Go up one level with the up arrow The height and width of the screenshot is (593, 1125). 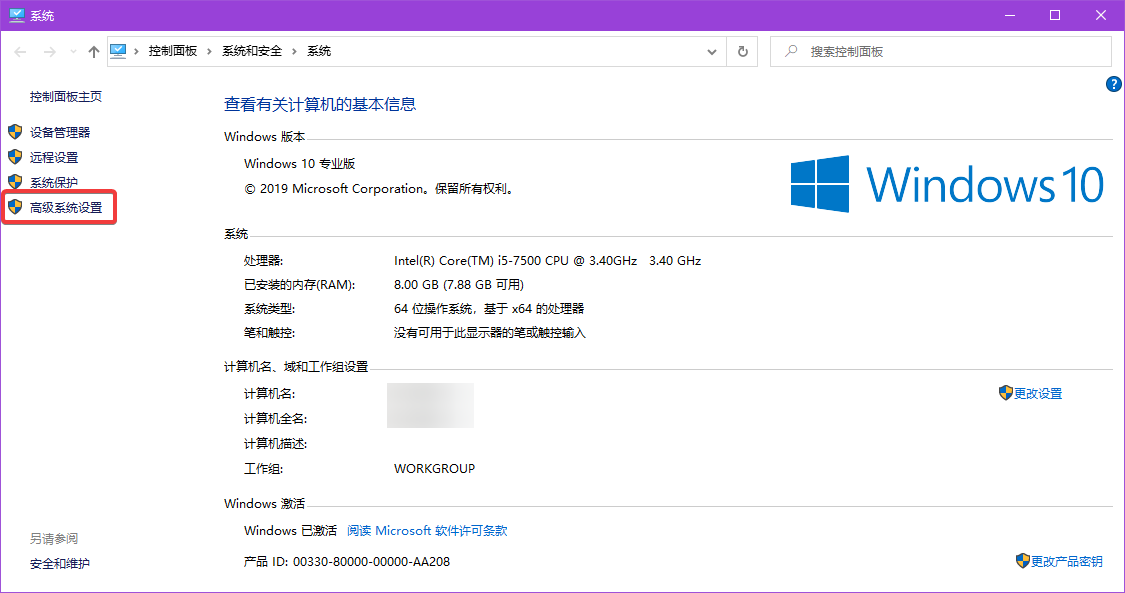pos(94,51)
